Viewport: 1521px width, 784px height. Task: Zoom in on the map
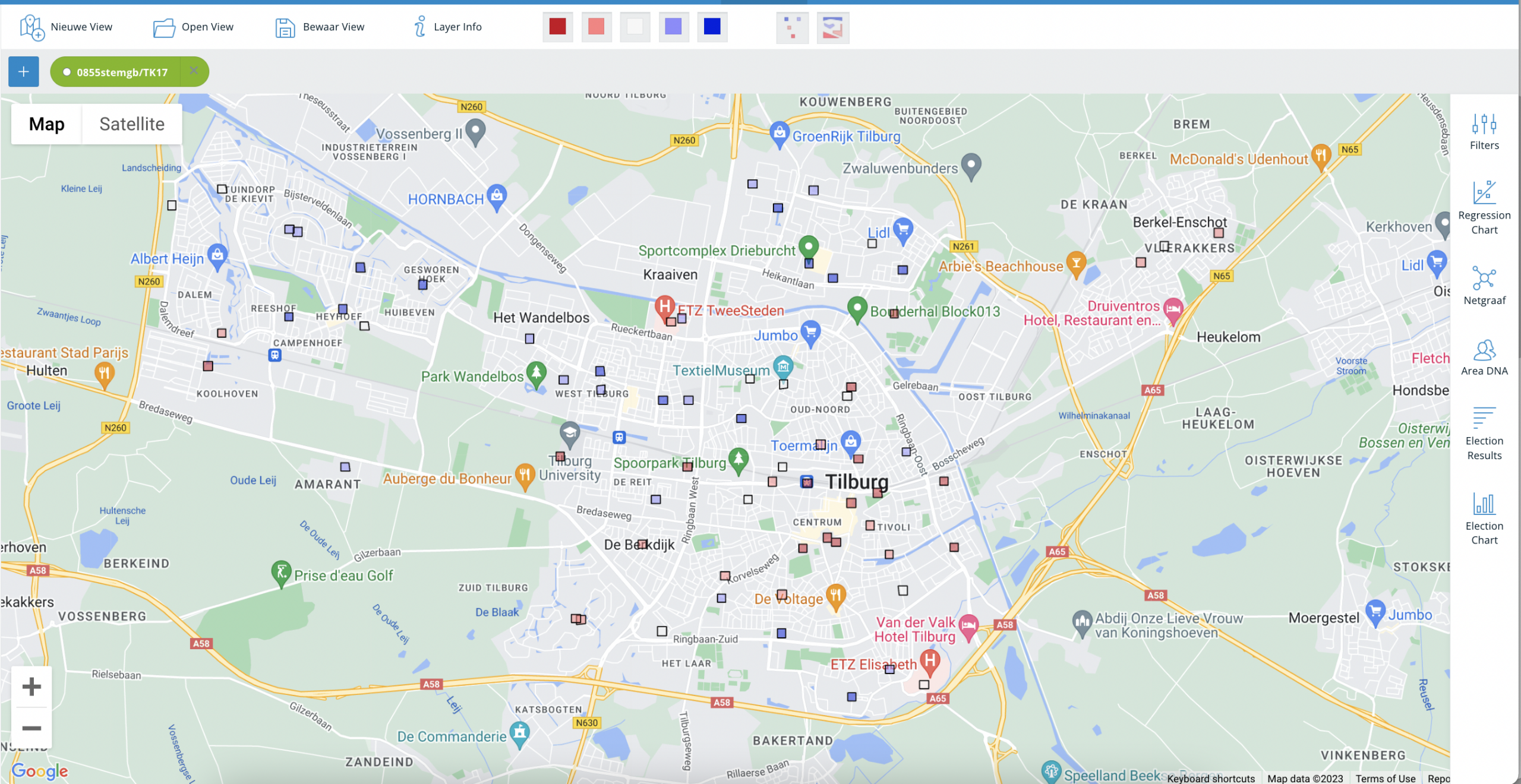click(31, 687)
